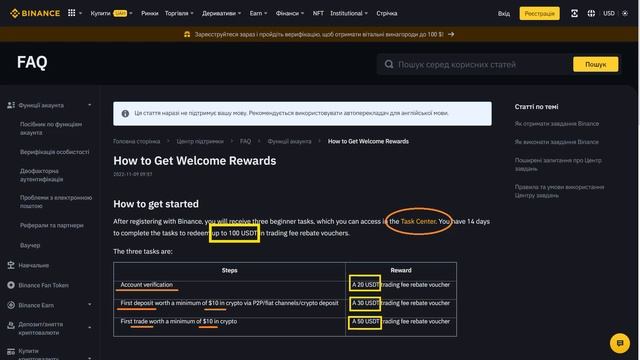Select USD currency setting

[x=609, y=13]
